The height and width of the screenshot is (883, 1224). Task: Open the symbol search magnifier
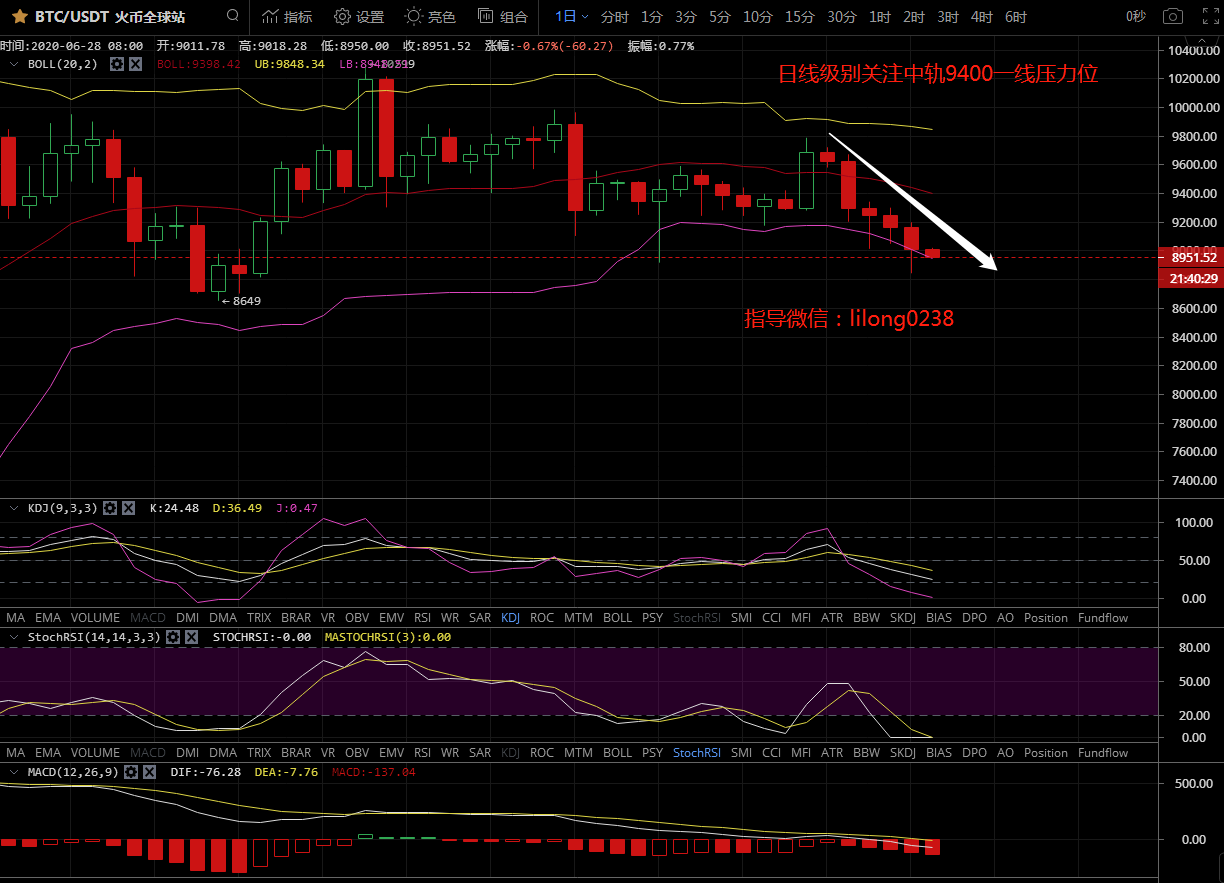tap(233, 16)
